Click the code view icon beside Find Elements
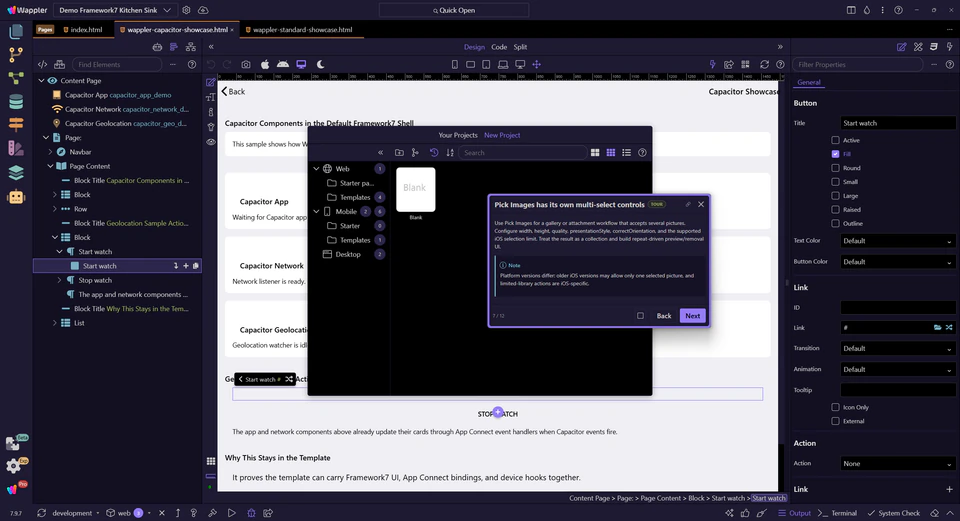Screen dimensions: 960x521 click(42, 64)
